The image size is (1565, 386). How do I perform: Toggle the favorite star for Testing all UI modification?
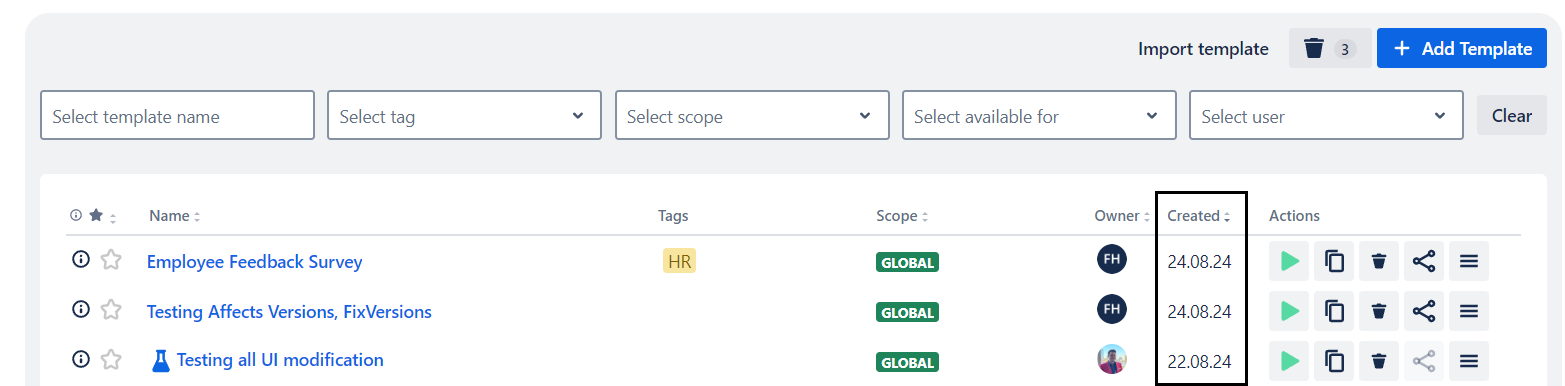[111, 359]
